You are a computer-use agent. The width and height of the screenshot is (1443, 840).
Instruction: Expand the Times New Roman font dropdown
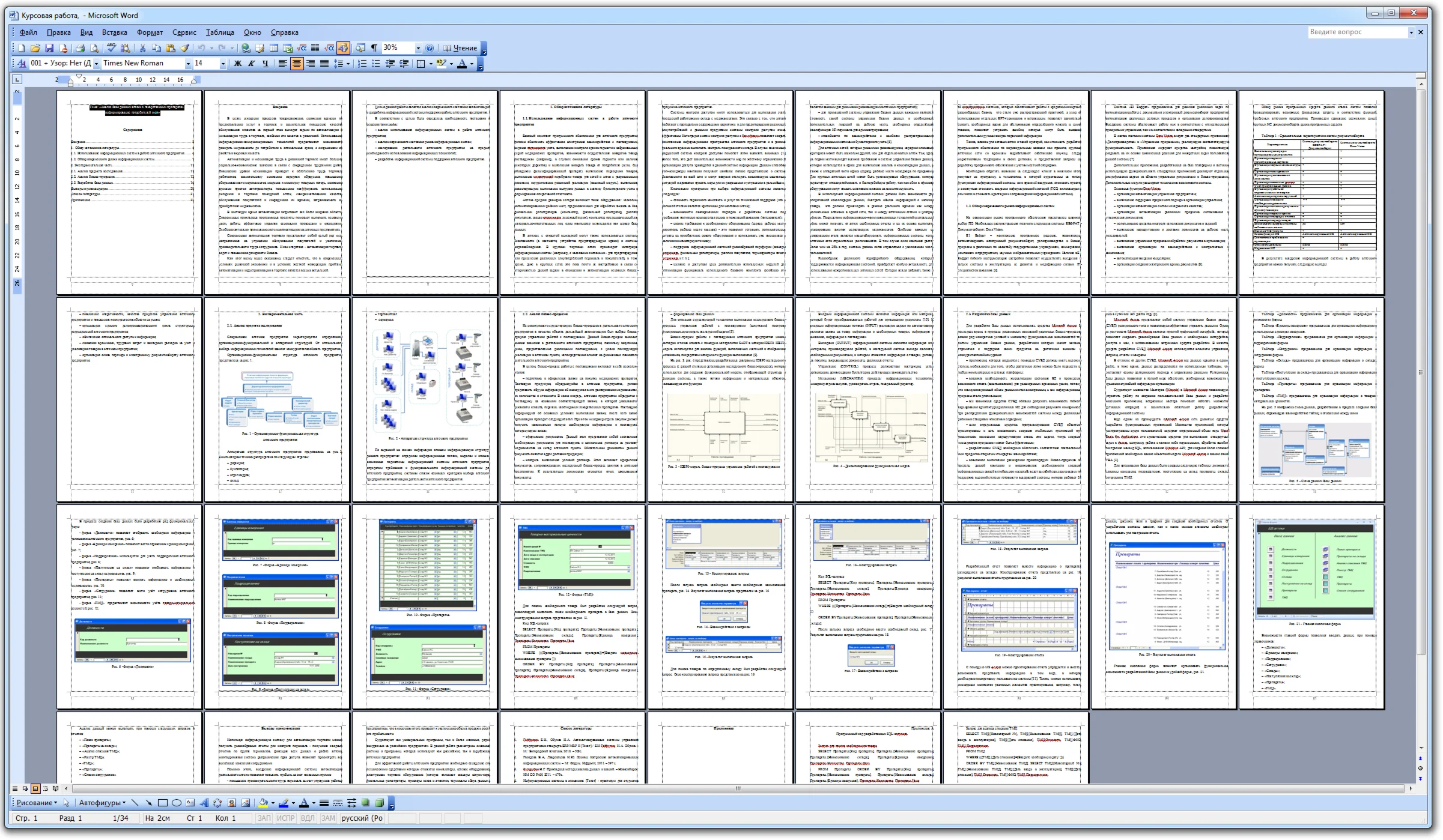(188, 64)
